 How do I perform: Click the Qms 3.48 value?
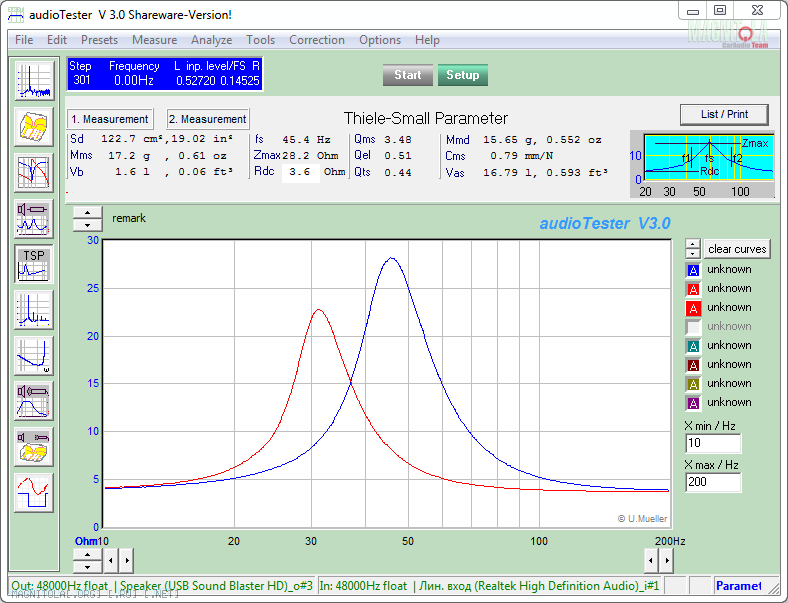pyautogui.click(x=398, y=140)
